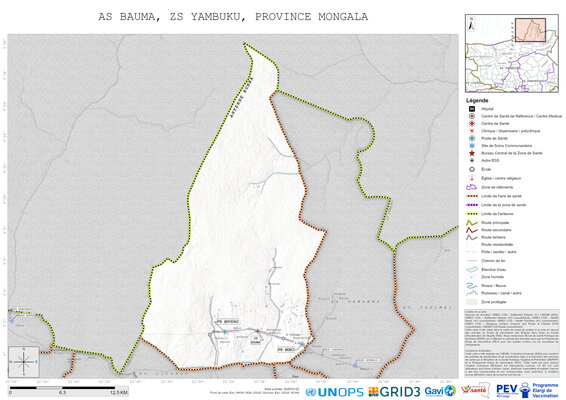Click the Clinique / dispensaire legend symbol
The height and width of the screenshot is (400, 566).
471,131
